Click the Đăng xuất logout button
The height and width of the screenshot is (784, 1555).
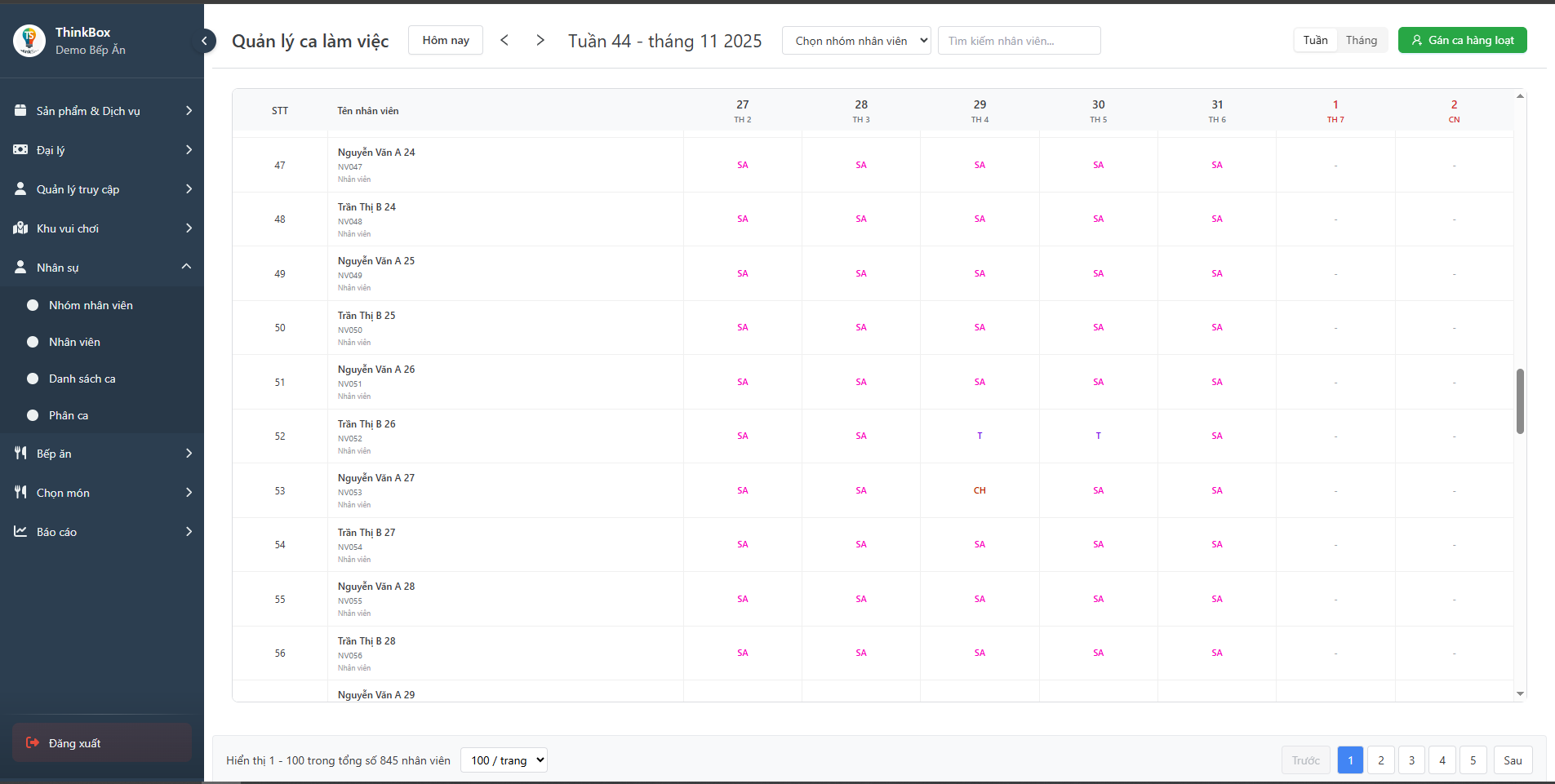(x=102, y=742)
